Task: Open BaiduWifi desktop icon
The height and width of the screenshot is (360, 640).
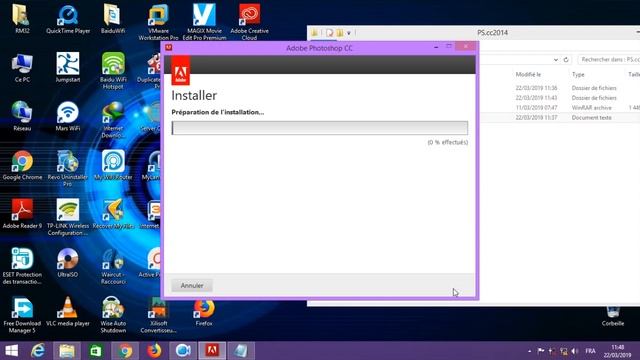Action: (113, 19)
